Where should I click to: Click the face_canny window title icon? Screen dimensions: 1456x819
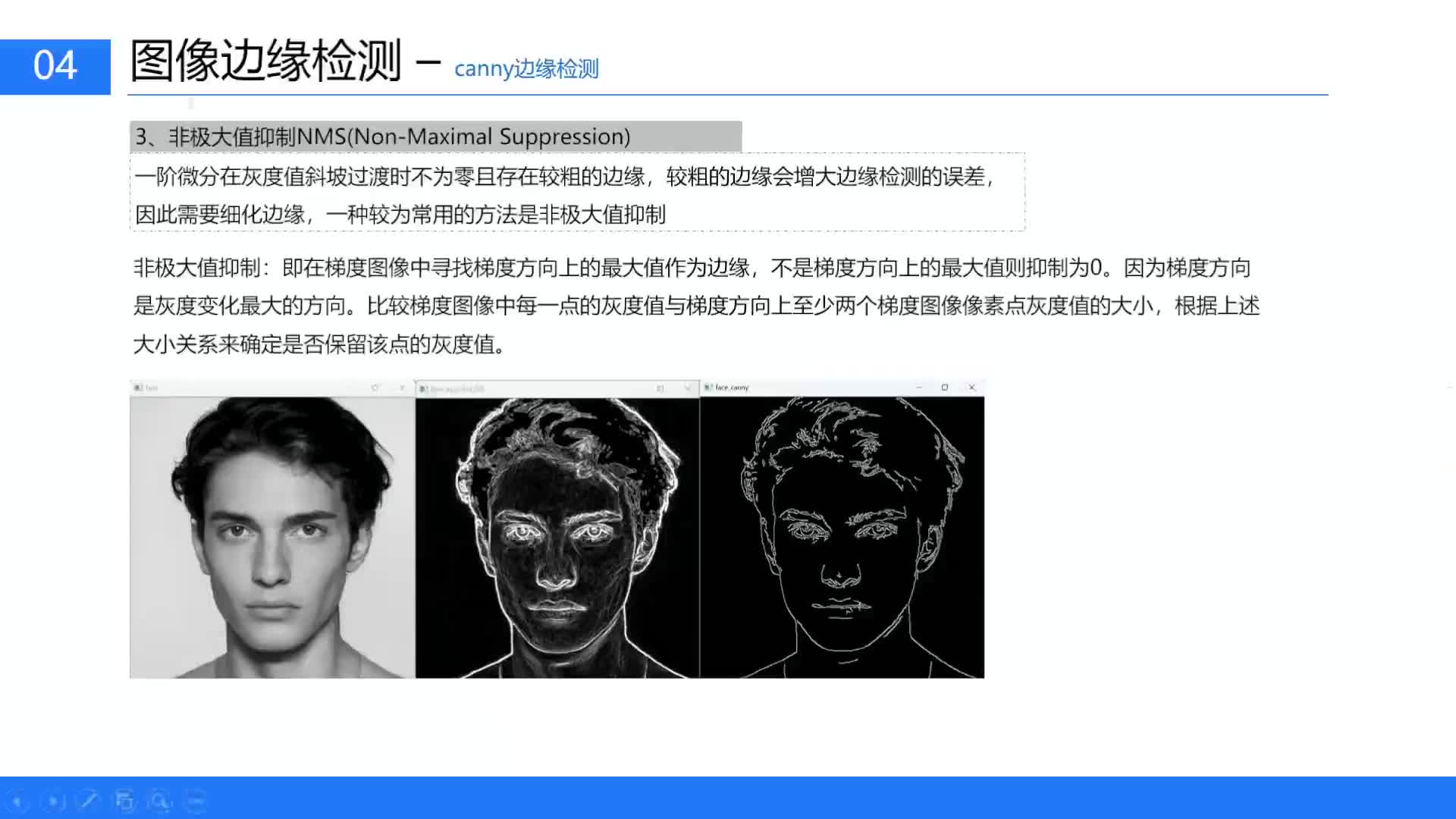708,388
